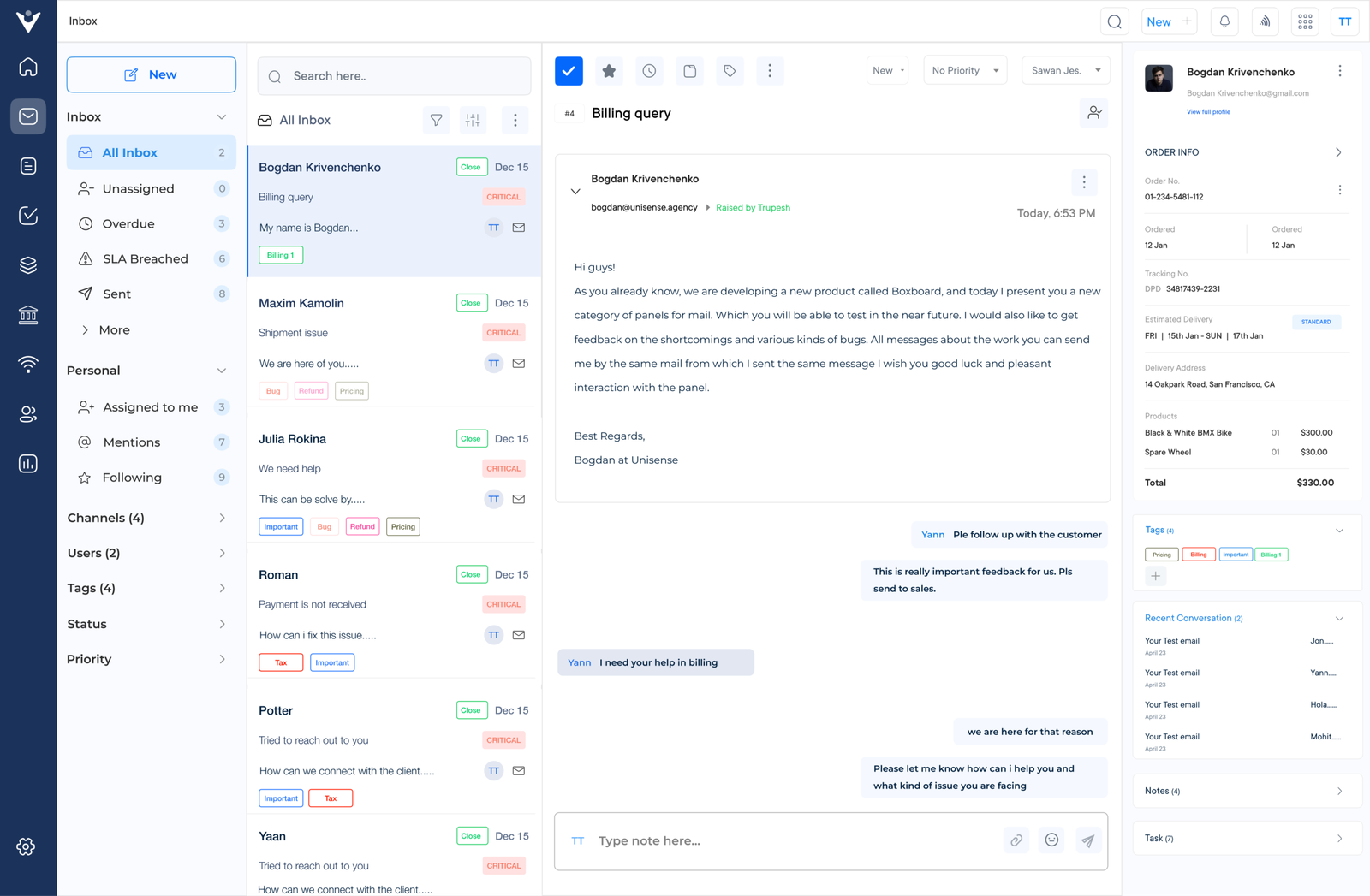Star the Billing query conversation
This screenshot has width=1370, height=896.
pyautogui.click(x=609, y=71)
